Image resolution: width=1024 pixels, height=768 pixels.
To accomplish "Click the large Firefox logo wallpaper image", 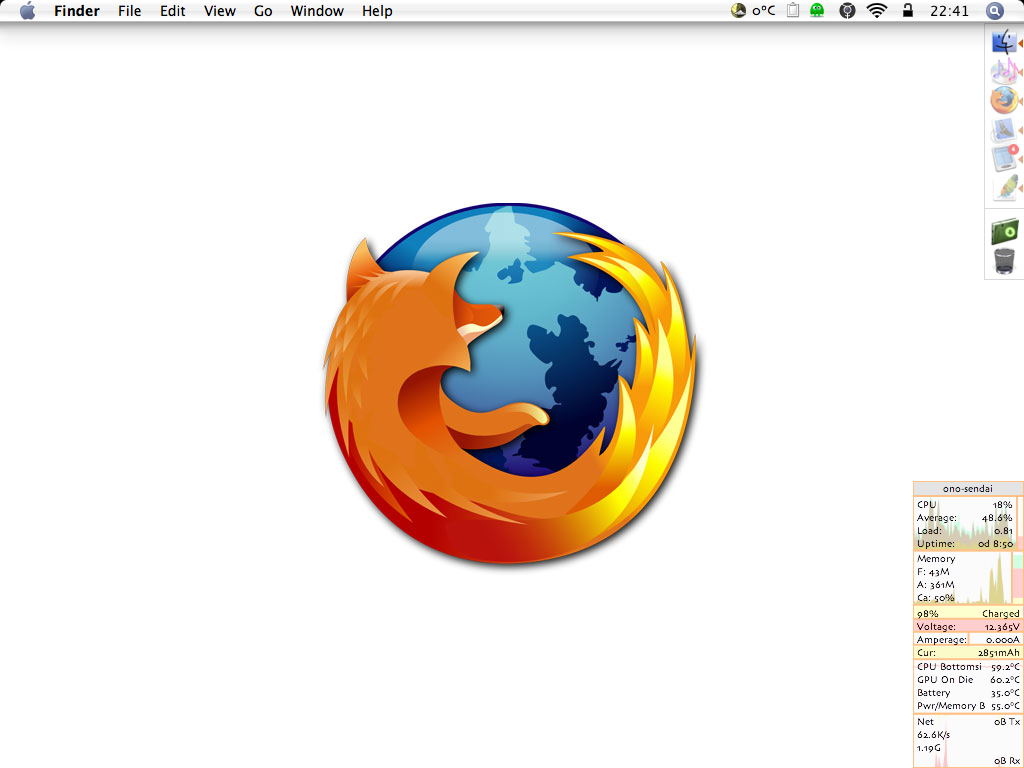I will click(509, 383).
